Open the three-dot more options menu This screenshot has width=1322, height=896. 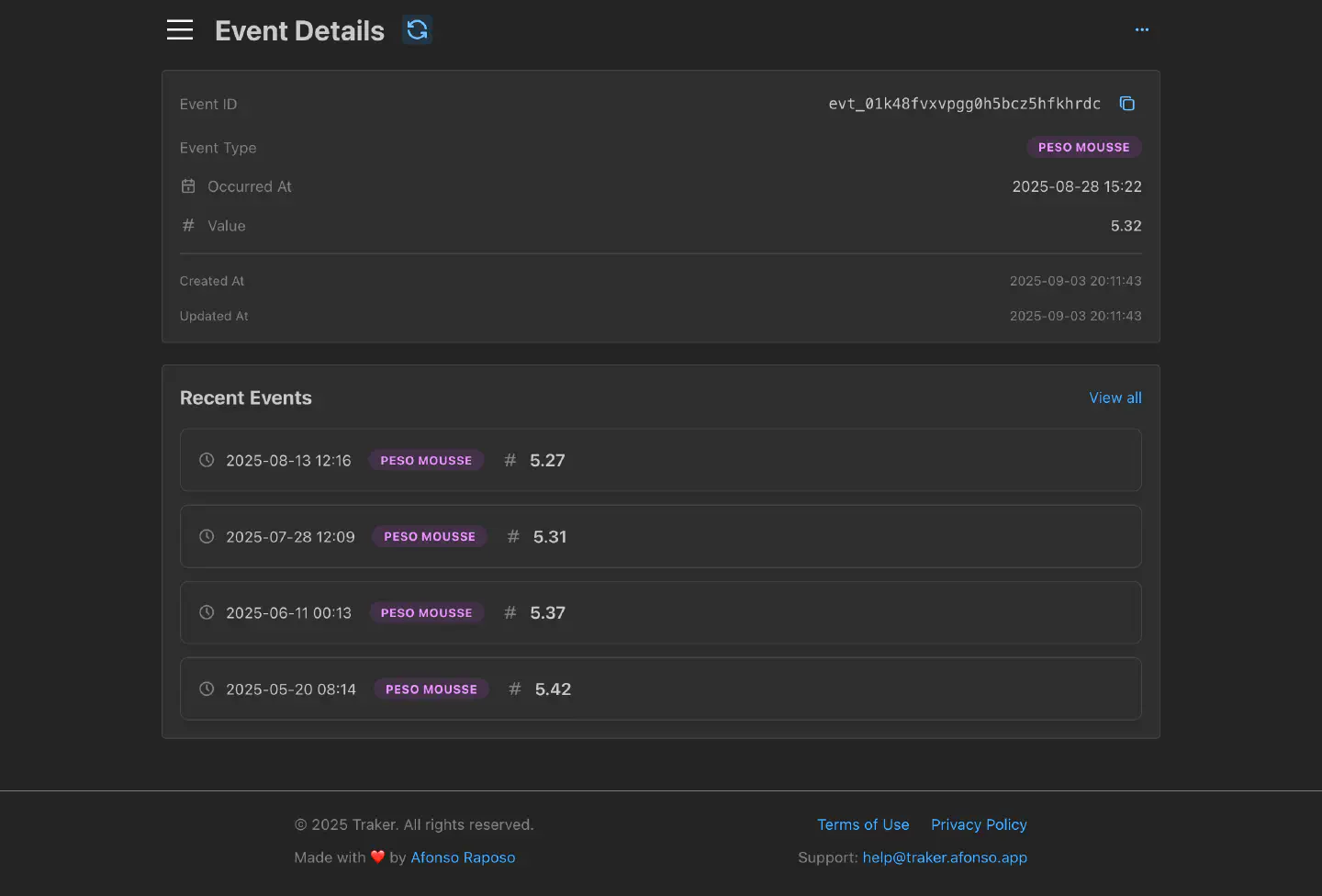(1142, 29)
